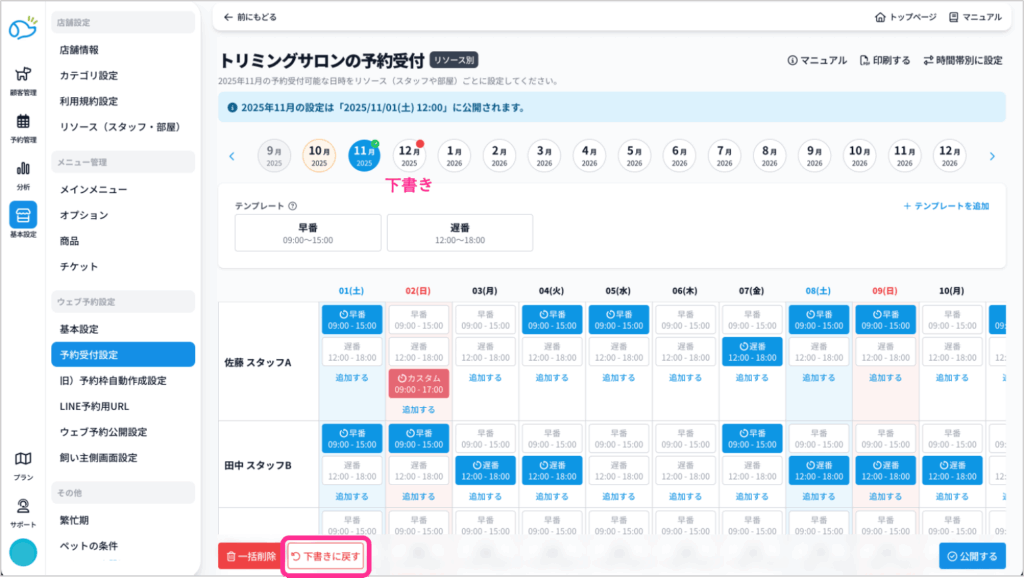Image resolution: width=1024 pixels, height=578 pixels.
Task: Toggle 遅番 shift for 佐藤 スタッフA on 07(金)
Action: click(x=751, y=351)
